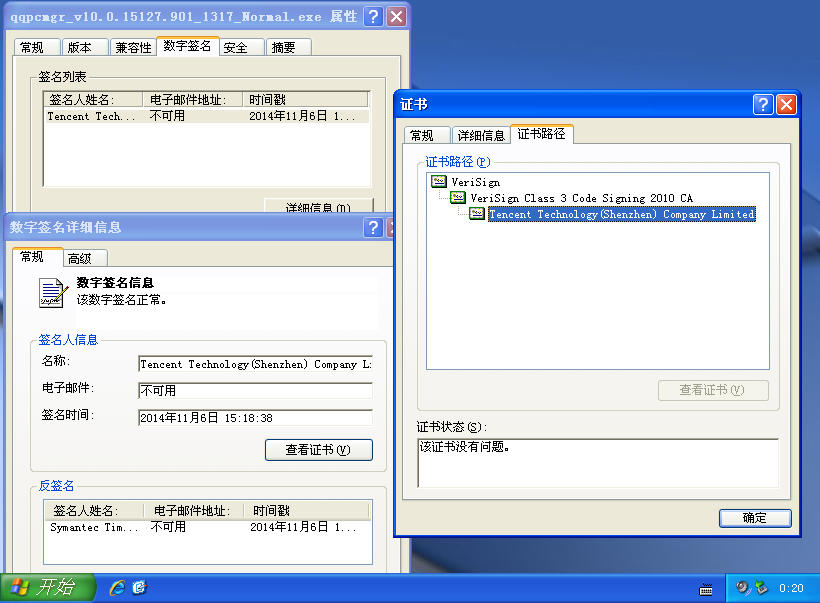Click the 电子邮件地址 column header in 反签名
Screen dimensions: 820x603
[194, 510]
